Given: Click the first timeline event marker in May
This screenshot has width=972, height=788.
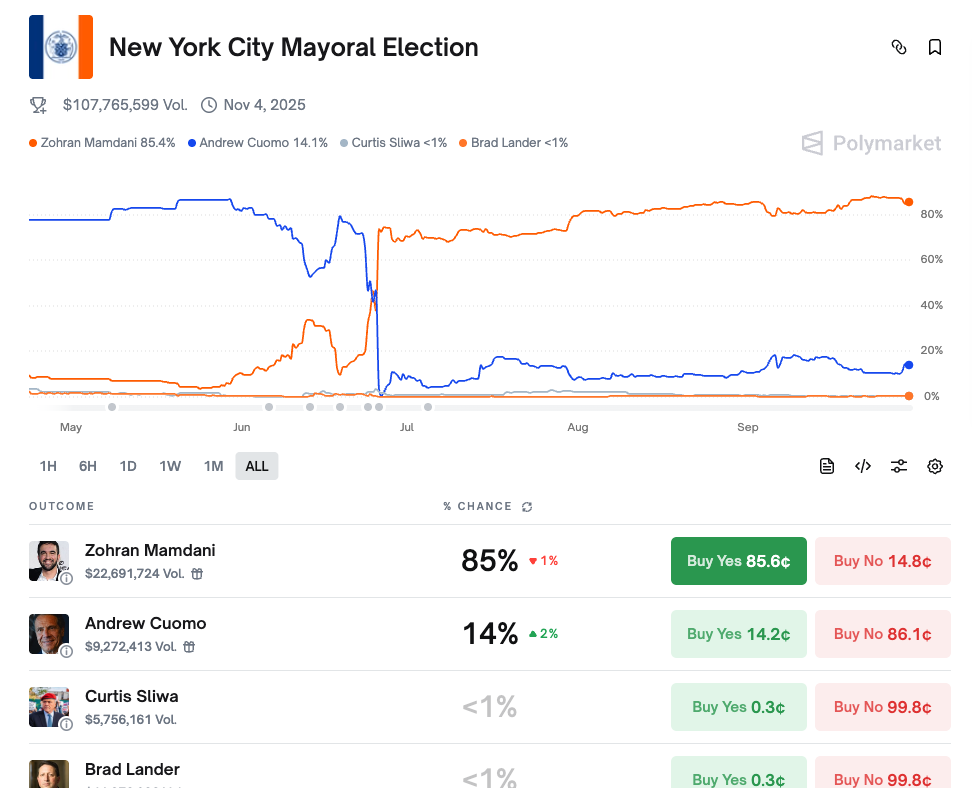Looking at the screenshot, I should [x=112, y=407].
